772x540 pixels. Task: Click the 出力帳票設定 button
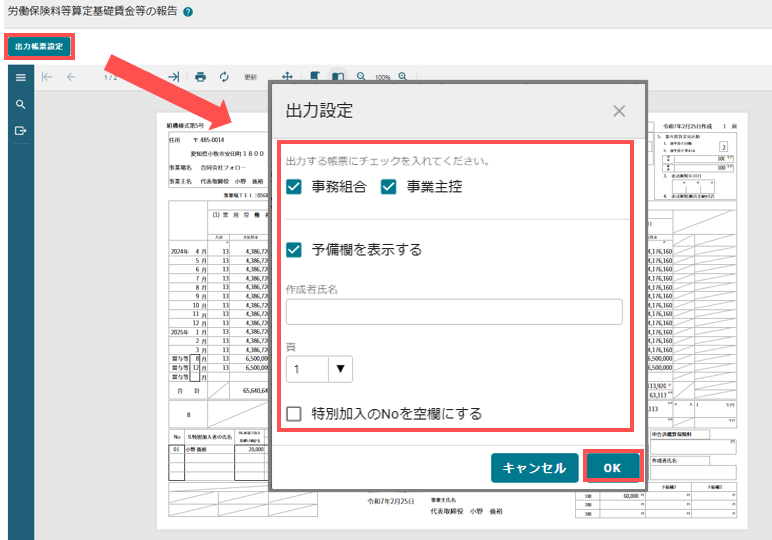point(39,47)
